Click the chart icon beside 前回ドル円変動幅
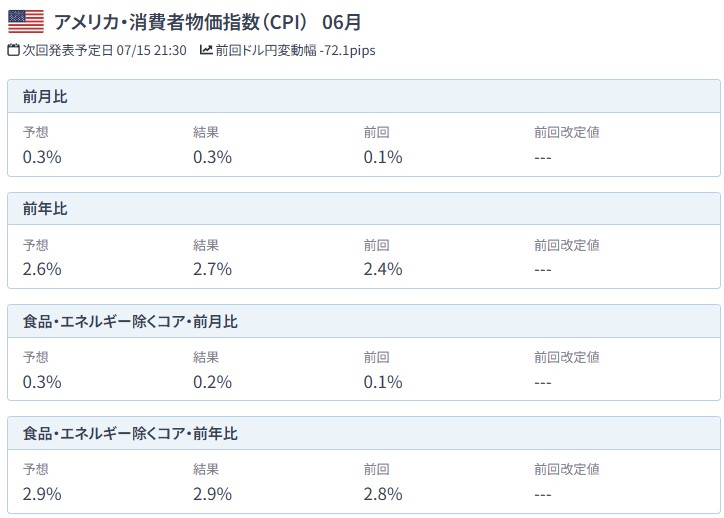Viewport: 724px width, 518px height. [206, 49]
